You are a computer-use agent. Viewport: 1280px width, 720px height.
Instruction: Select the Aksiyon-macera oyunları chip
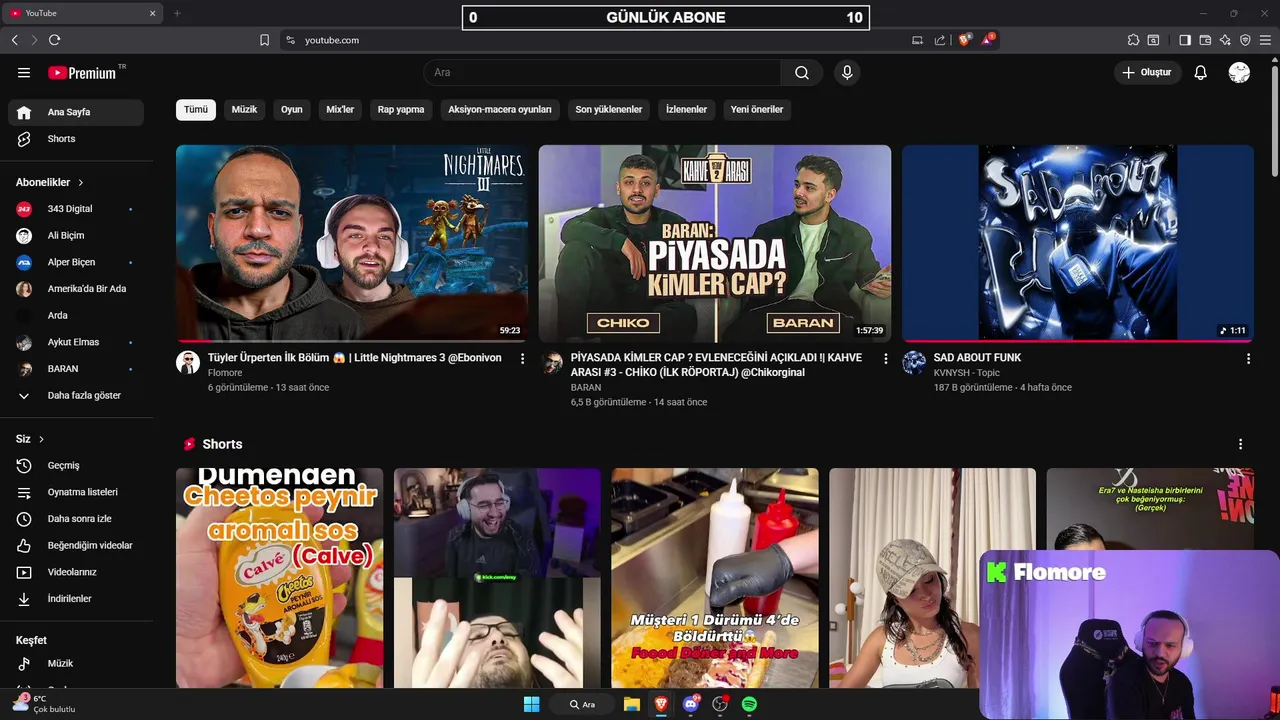pyautogui.click(x=500, y=110)
